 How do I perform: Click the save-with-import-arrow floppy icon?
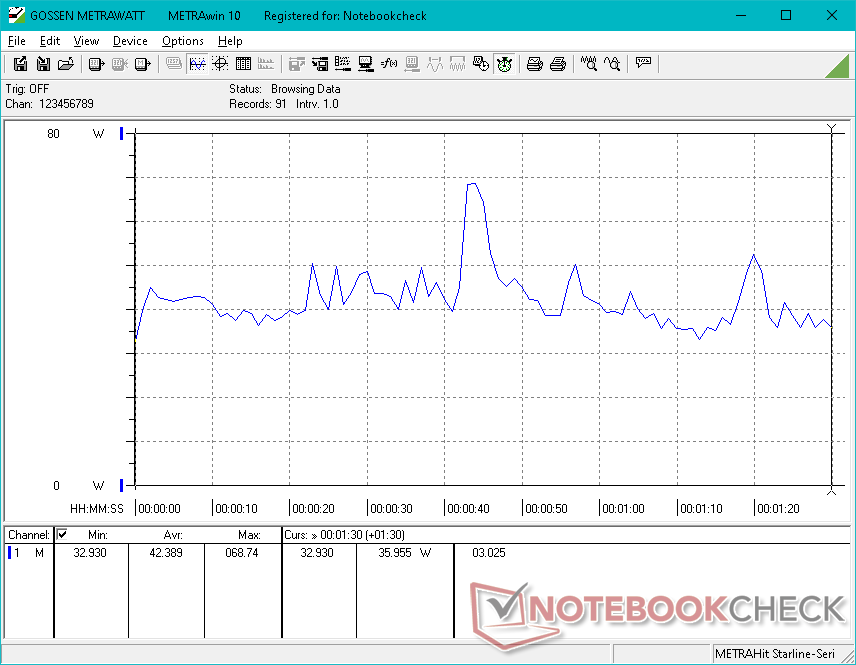pos(43,64)
